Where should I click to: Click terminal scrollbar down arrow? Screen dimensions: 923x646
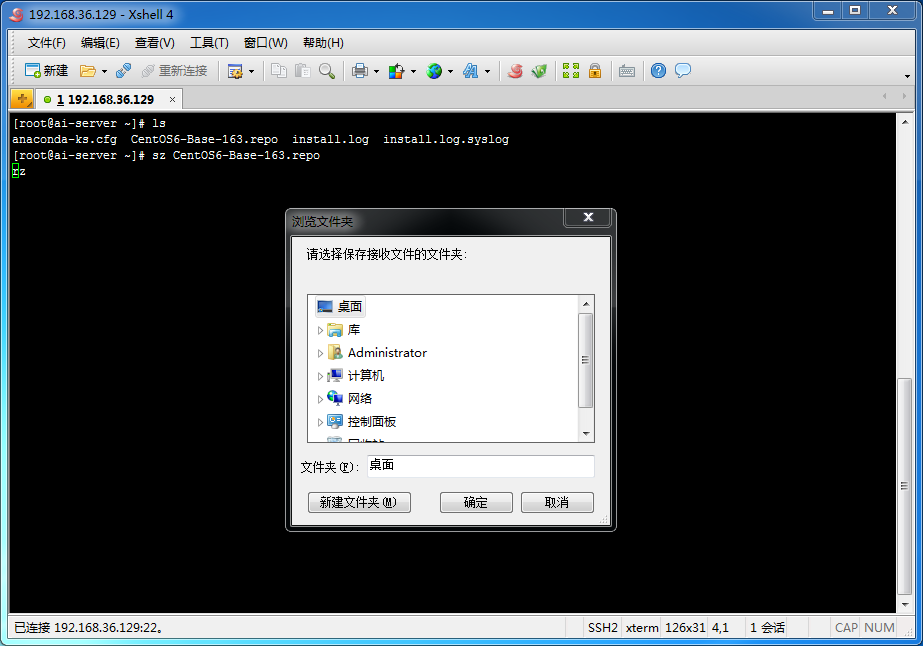point(905,605)
